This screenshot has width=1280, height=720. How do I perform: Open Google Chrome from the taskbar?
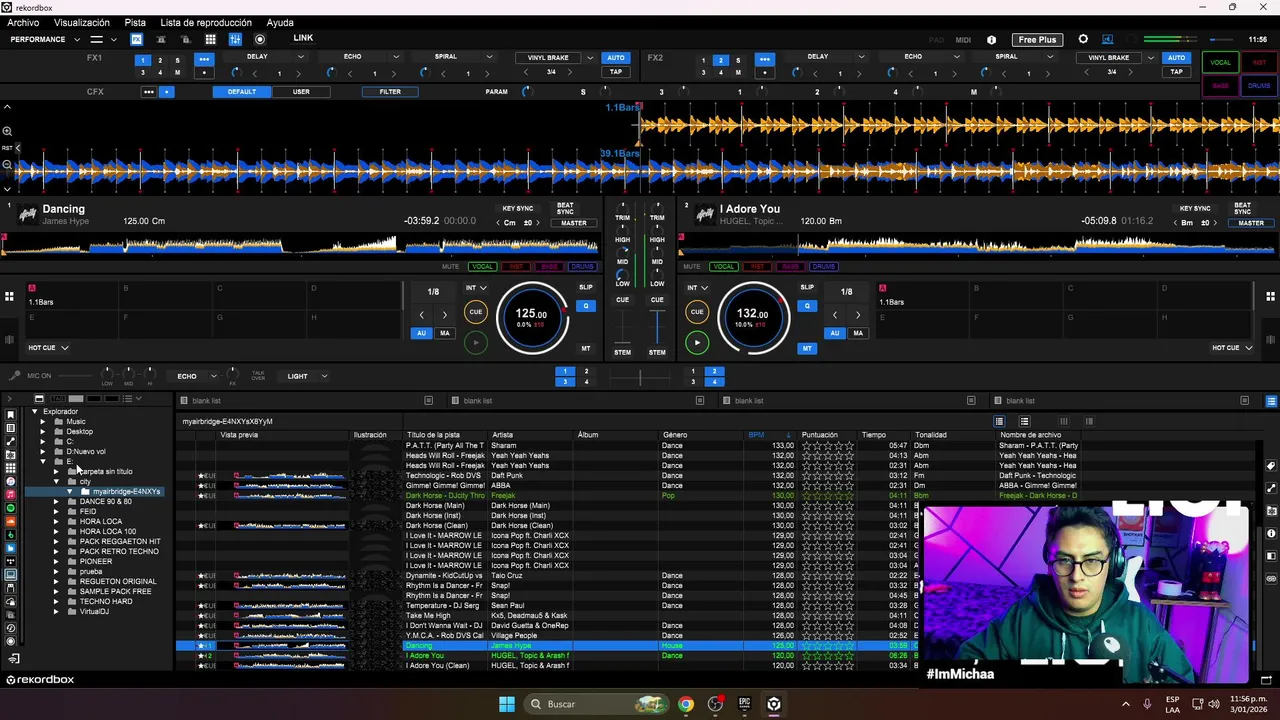(x=685, y=704)
